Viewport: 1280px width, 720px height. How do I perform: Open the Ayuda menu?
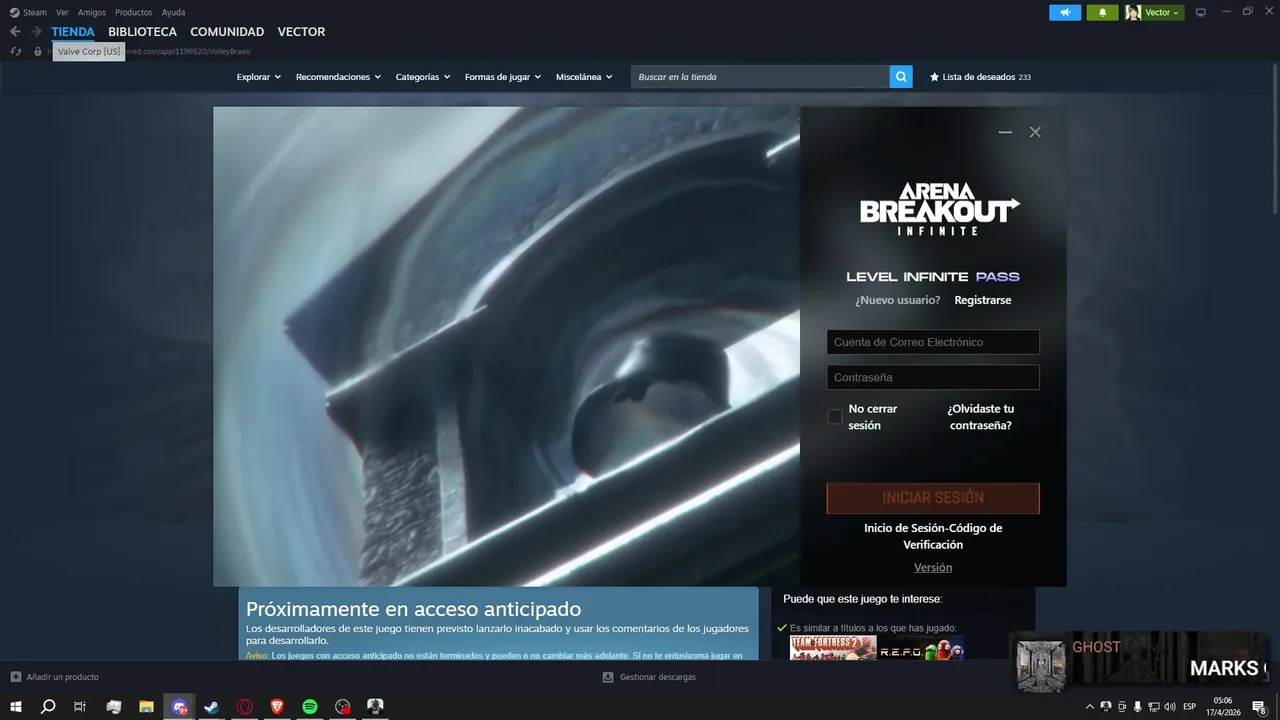(x=173, y=12)
